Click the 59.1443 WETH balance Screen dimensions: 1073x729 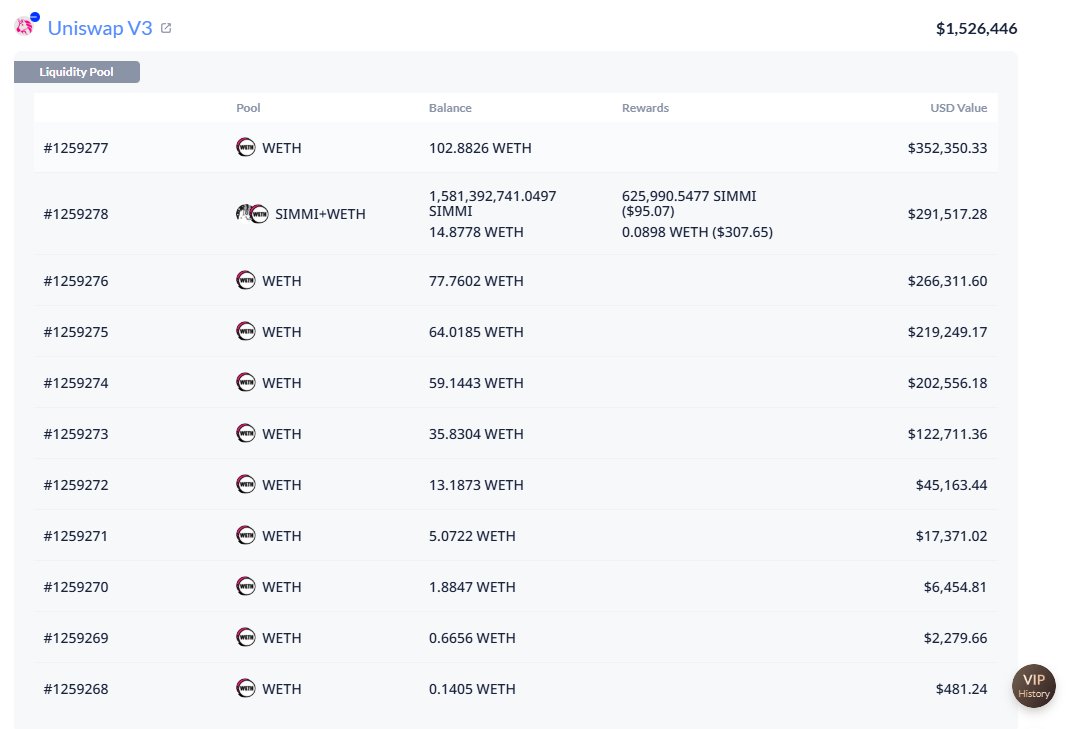point(476,383)
